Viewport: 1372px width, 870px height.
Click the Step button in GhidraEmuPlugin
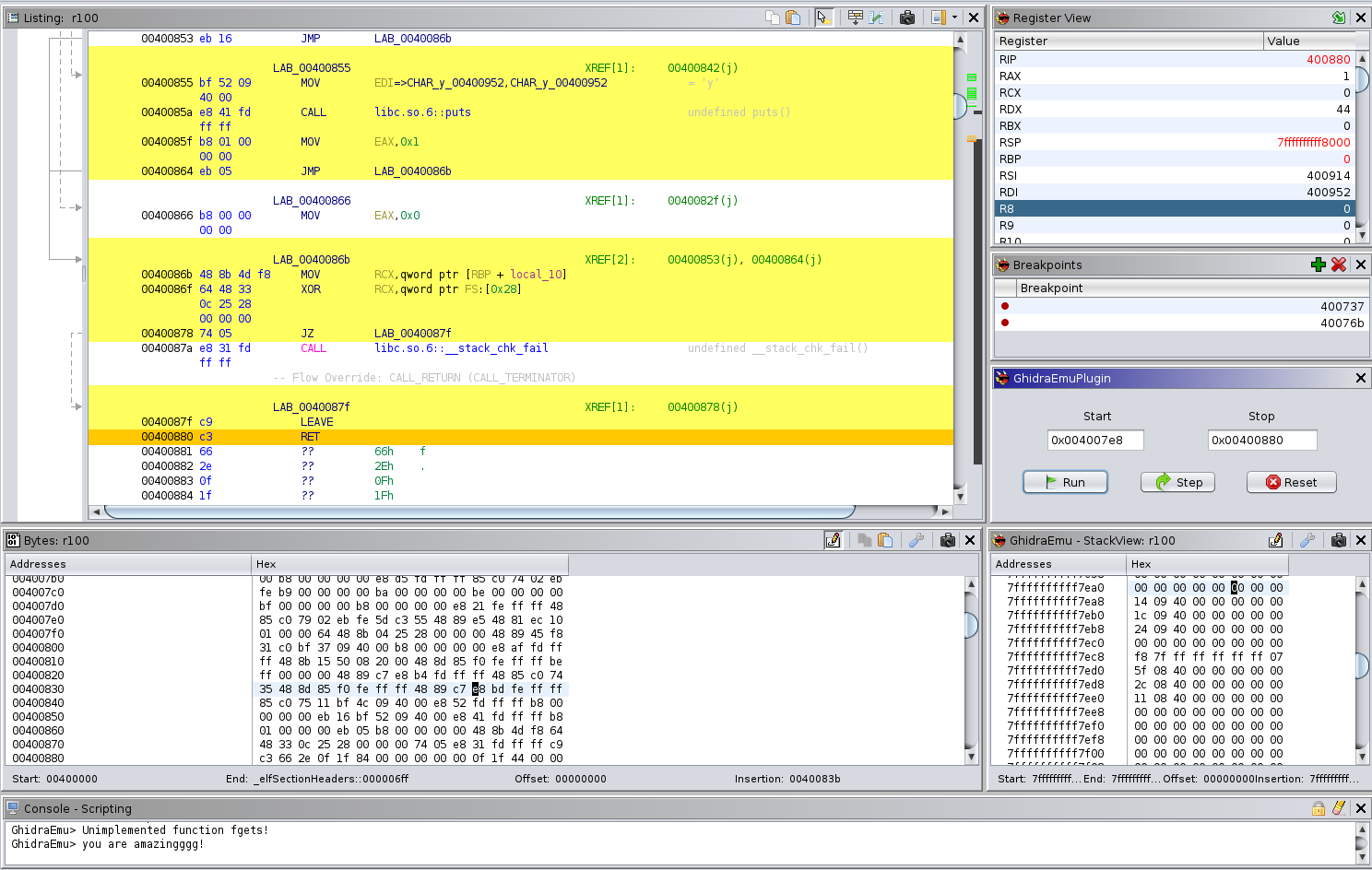(x=1177, y=482)
